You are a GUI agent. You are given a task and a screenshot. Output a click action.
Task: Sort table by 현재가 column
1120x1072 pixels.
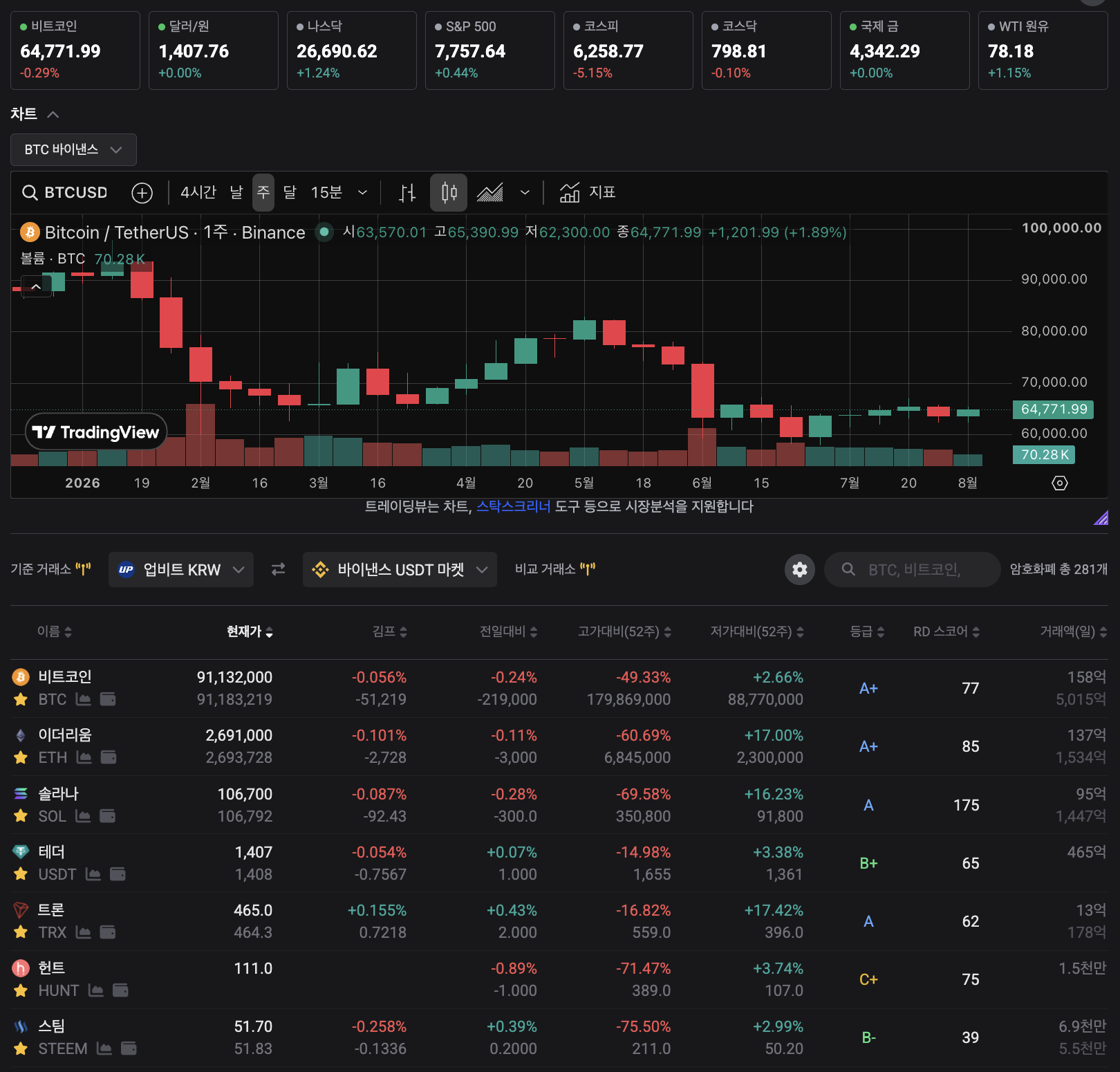[x=250, y=631]
